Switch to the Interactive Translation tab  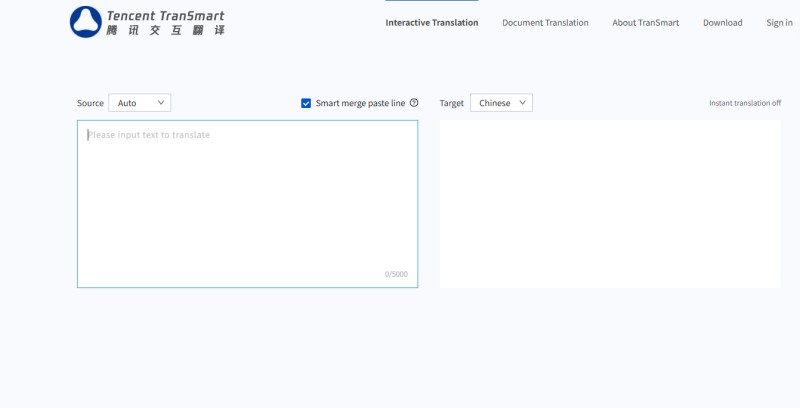pyautogui.click(x=432, y=22)
